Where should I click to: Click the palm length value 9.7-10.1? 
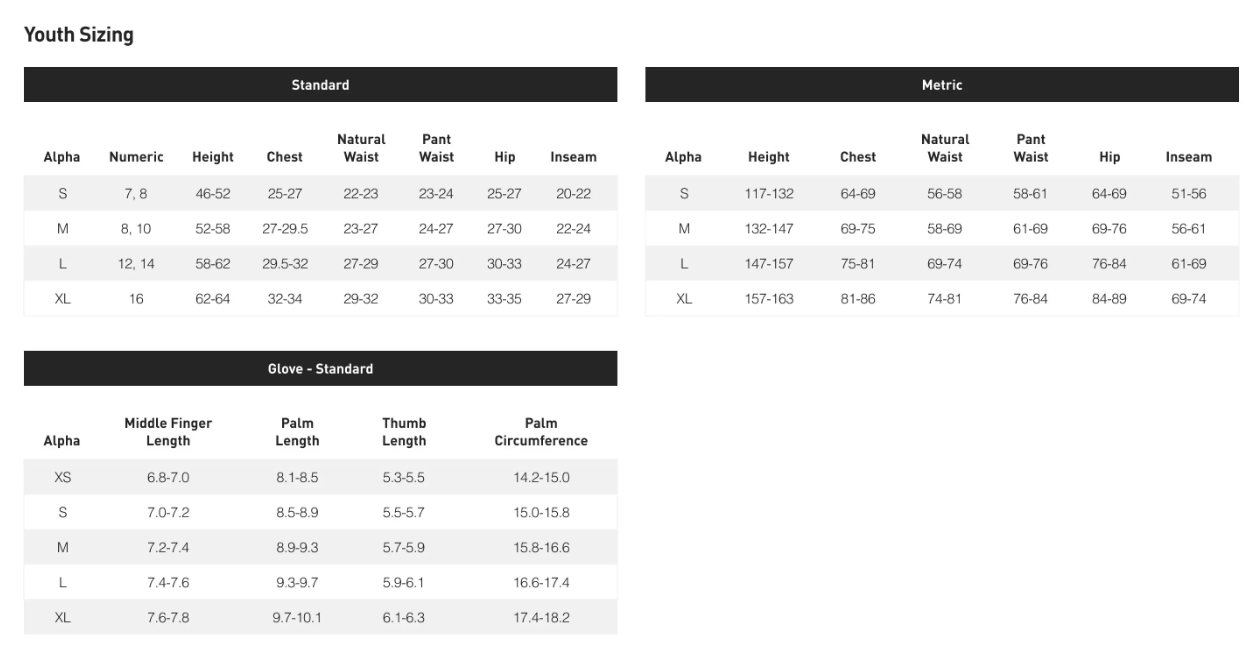[297, 618]
